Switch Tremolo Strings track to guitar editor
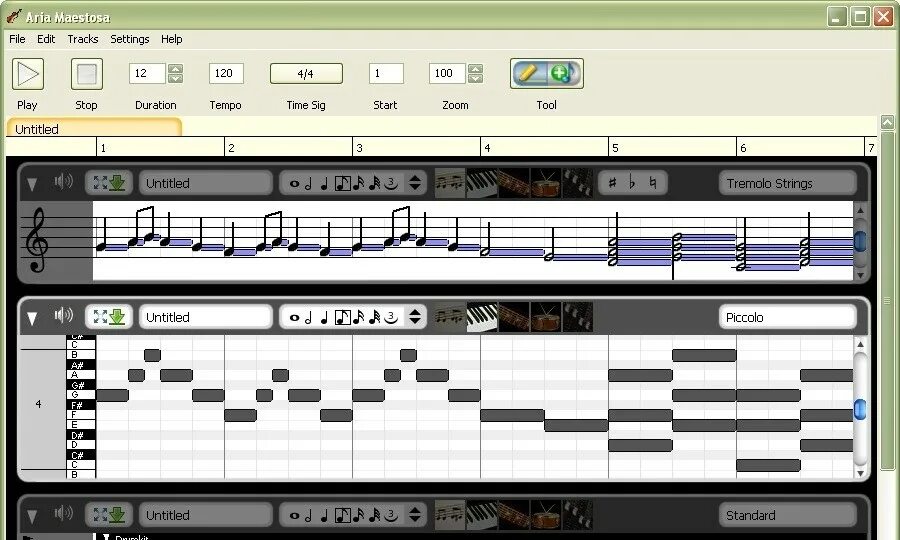This screenshot has height=540, width=900. tap(514, 183)
